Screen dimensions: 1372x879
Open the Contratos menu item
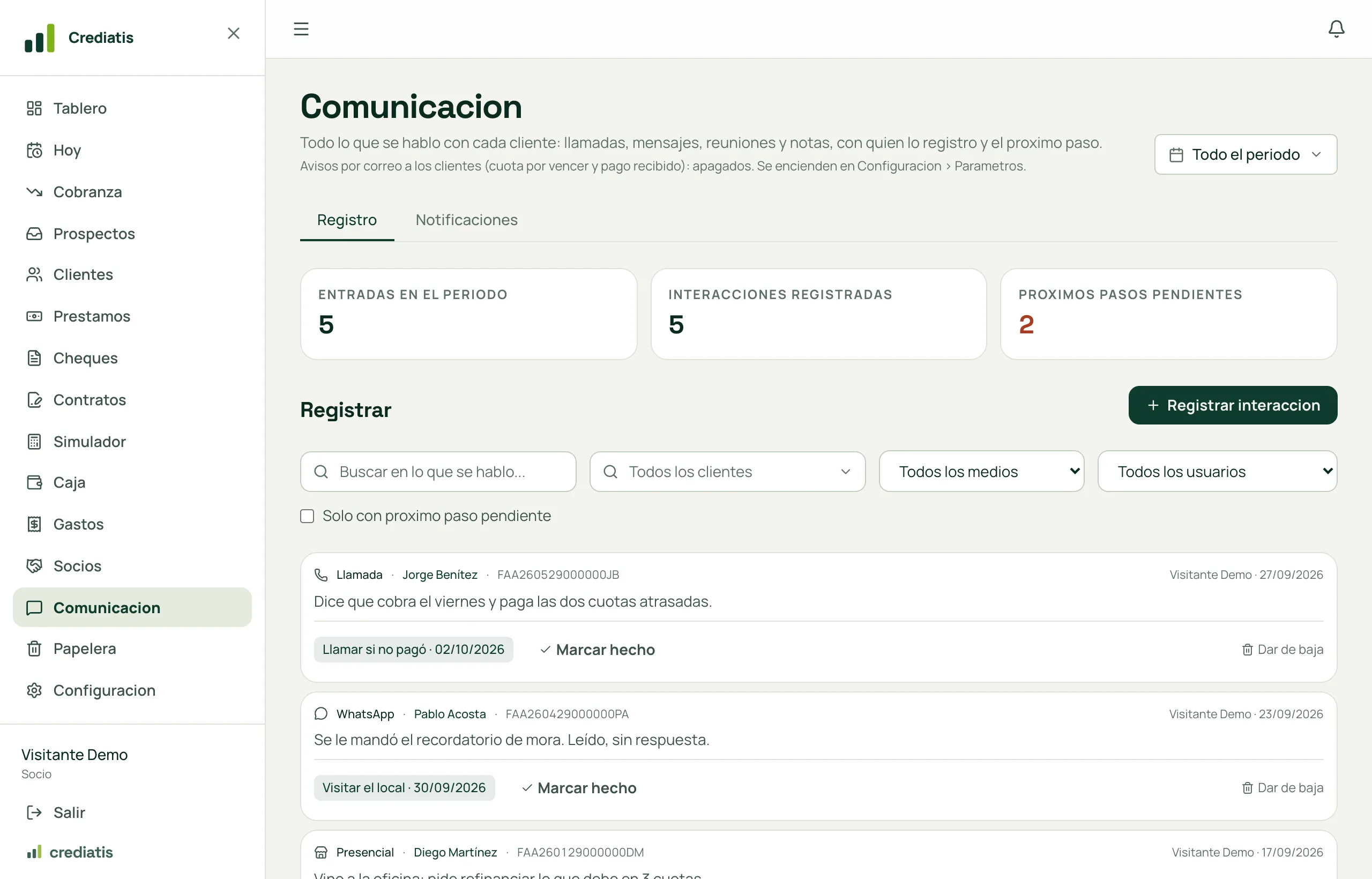132,399
